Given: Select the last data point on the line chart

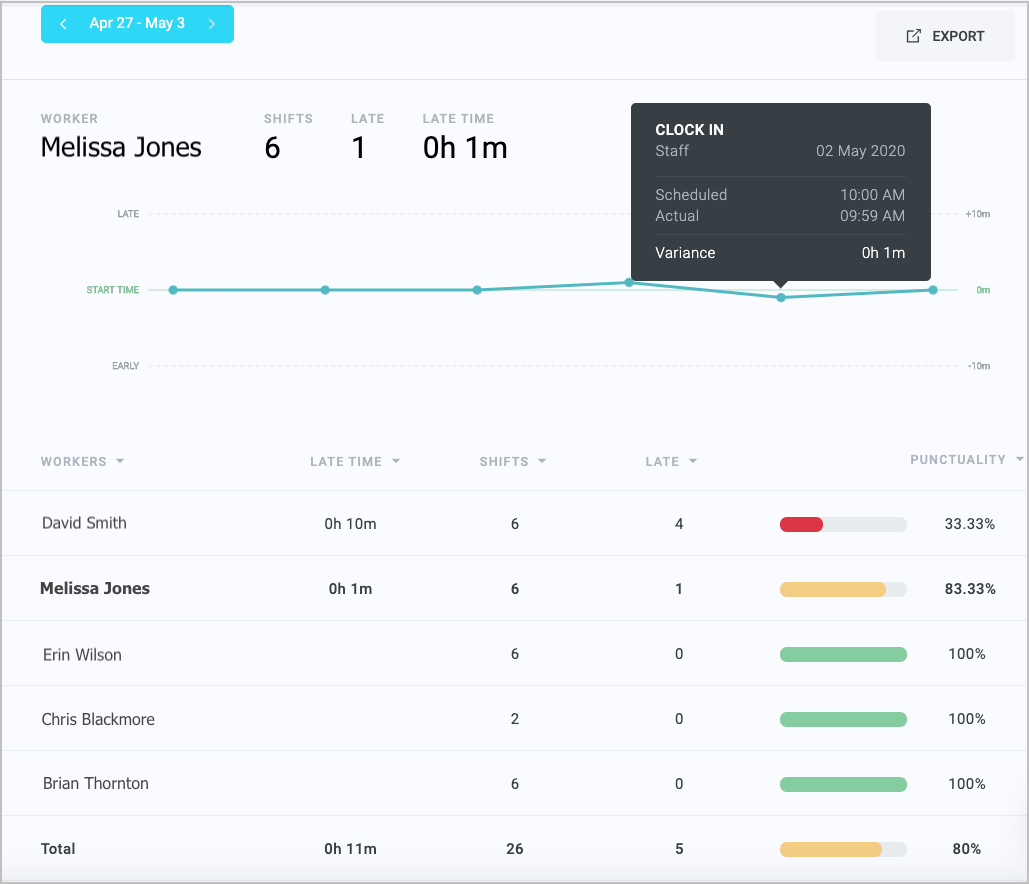Looking at the screenshot, I should (x=933, y=290).
